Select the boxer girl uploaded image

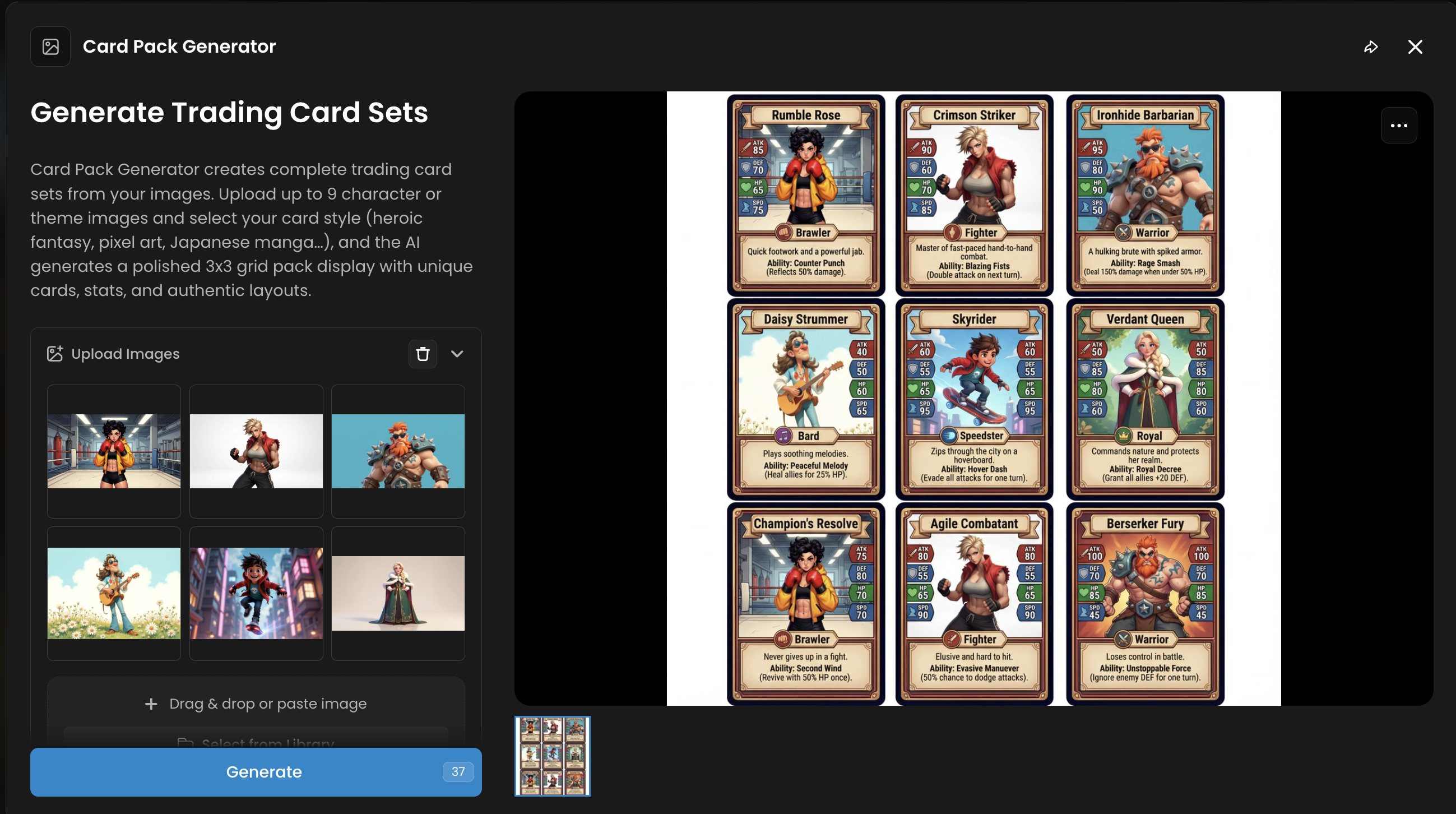pyautogui.click(x=114, y=452)
